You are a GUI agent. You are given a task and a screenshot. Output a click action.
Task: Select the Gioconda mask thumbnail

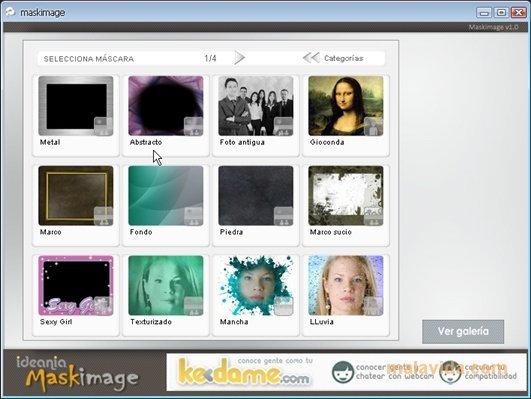click(x=346, y=106)
